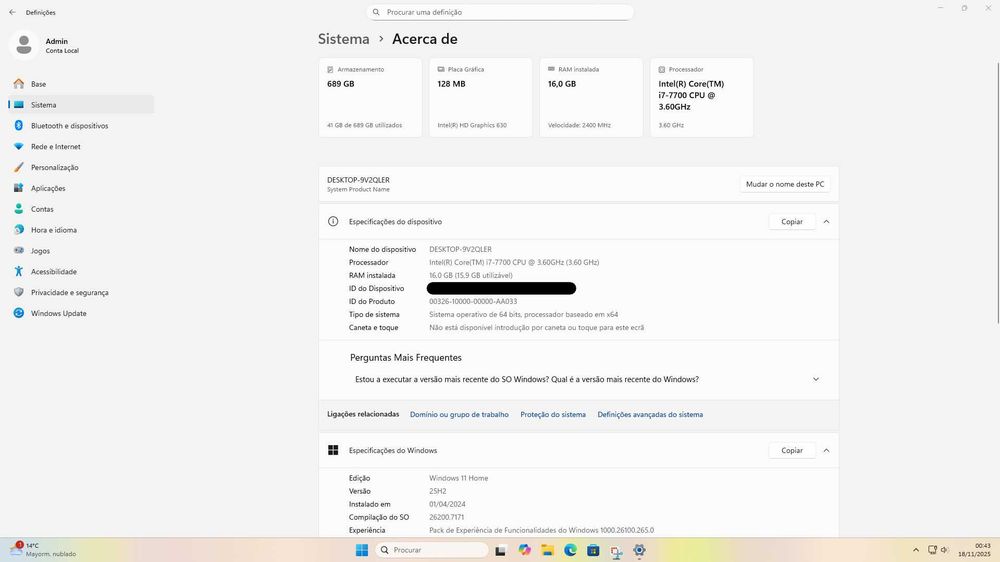
Task: Click the Settings gear on the taskbar
Action: click(639, 550)
